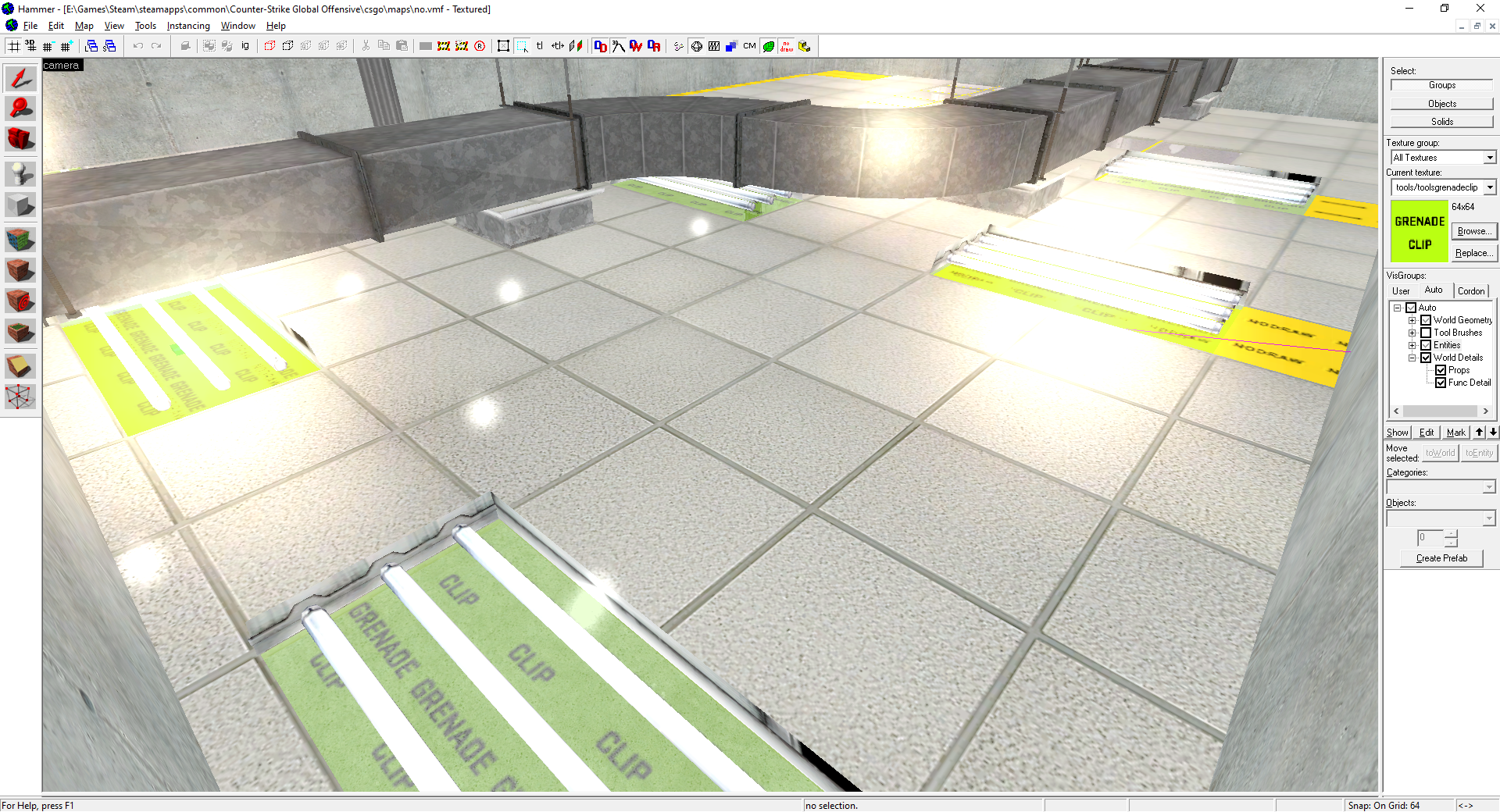Click the Objects select button
The width and height of the screenshot is (1500, 812).
1442,104
